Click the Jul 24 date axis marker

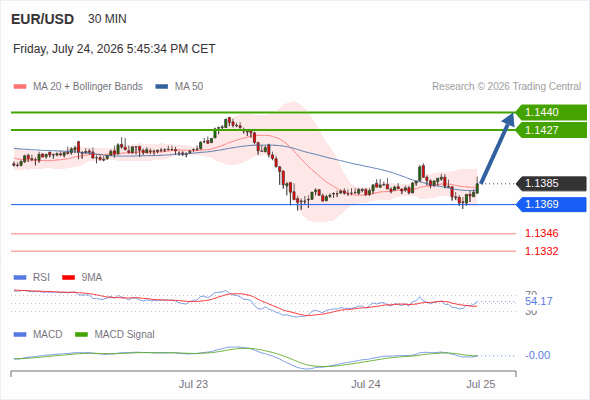[366, 384]
